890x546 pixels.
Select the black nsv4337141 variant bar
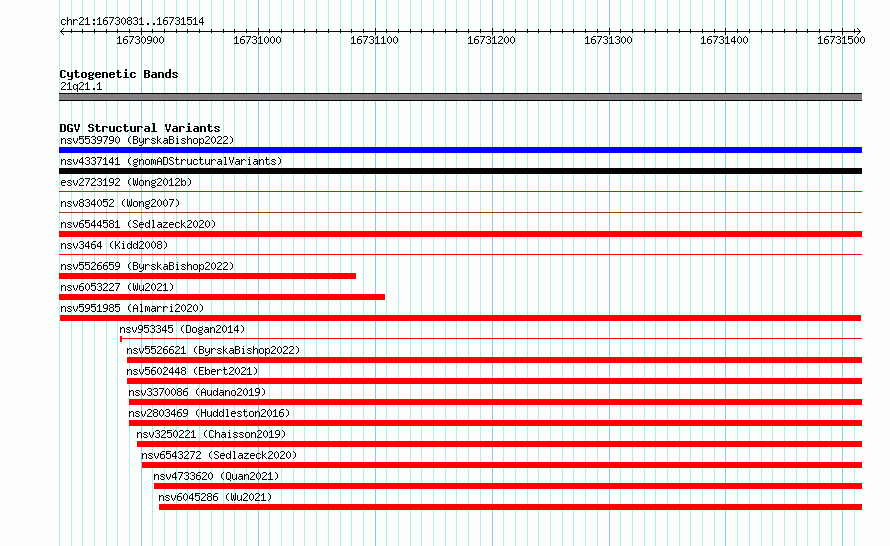(460, 171)
